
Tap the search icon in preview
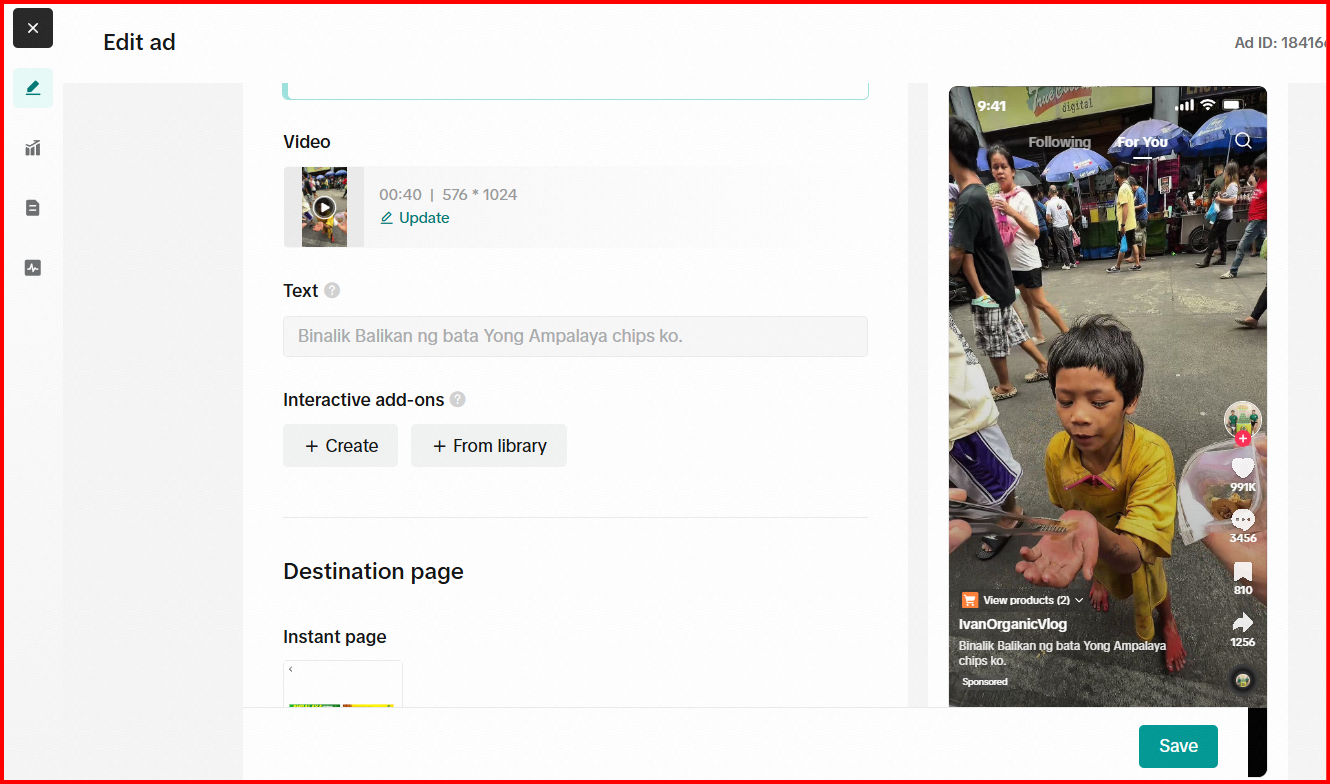point(1243,141)
